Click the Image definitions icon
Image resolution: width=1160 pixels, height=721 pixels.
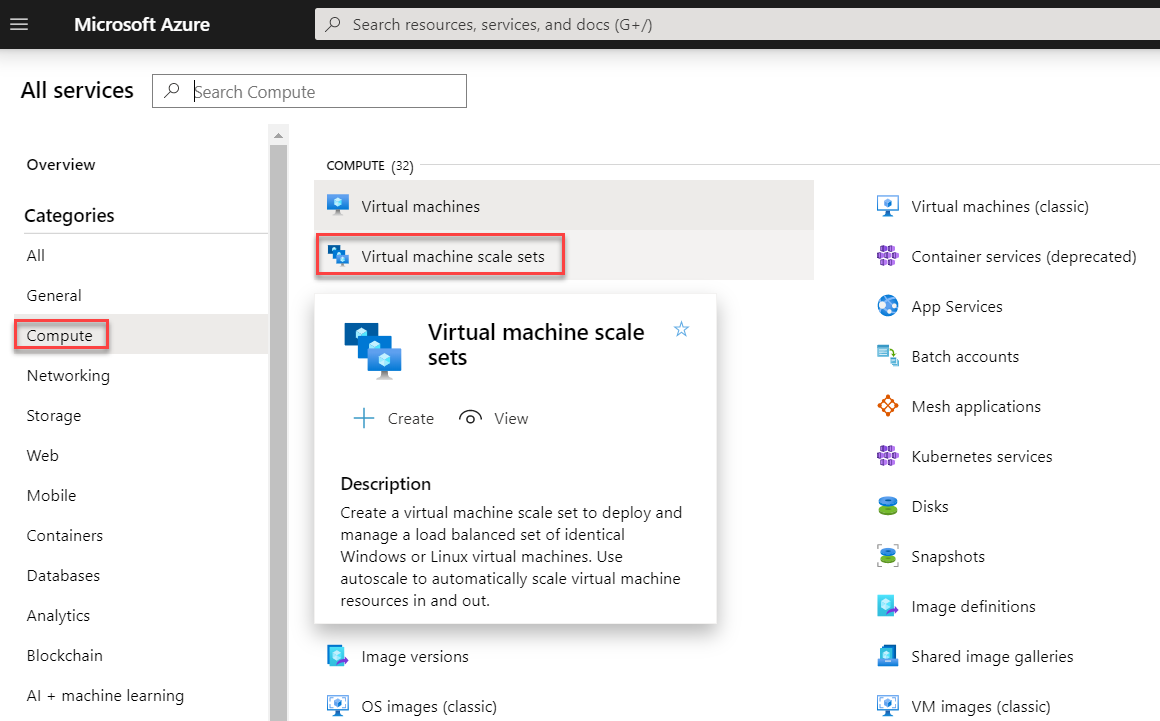888,606
